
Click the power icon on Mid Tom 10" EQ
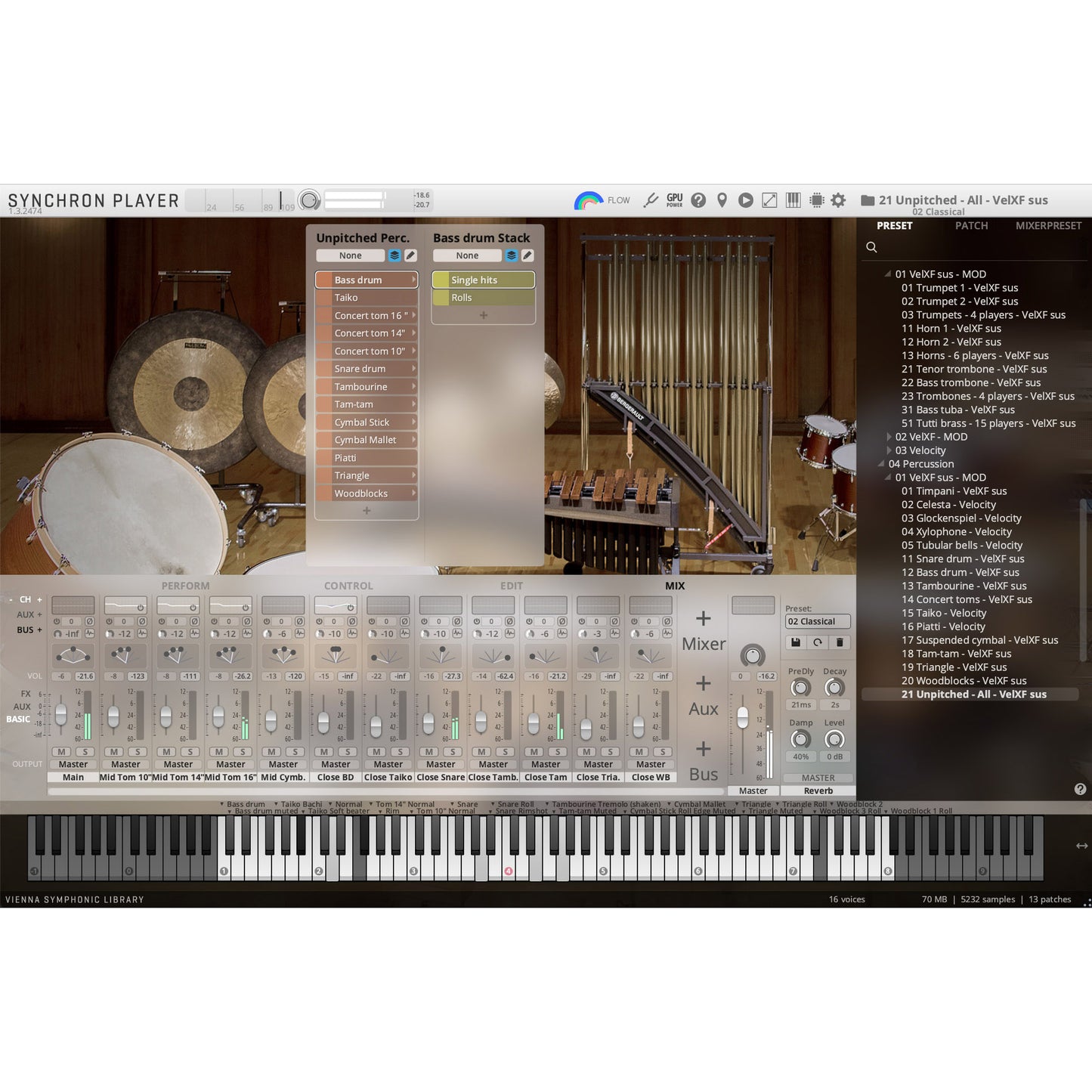[141, 607]
